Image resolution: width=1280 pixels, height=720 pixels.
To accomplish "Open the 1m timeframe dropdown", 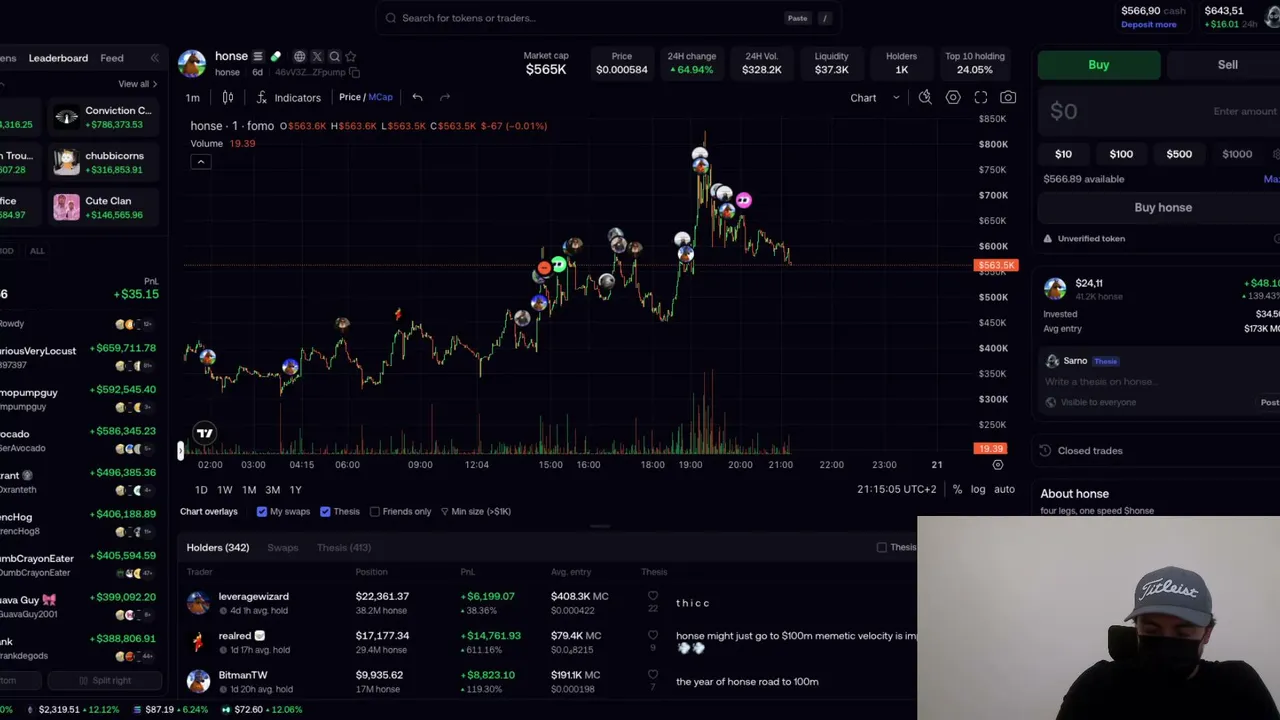I will pos(192,97).
